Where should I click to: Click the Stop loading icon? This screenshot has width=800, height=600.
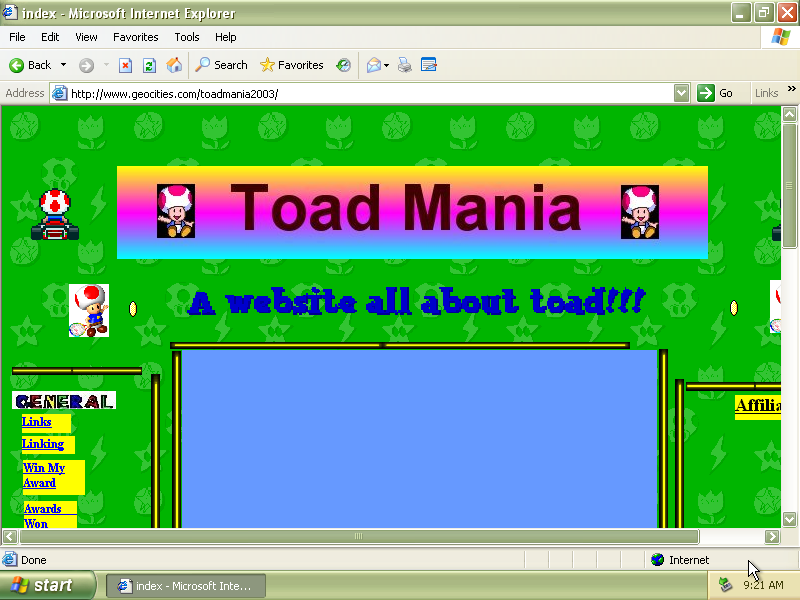coord(125,65)
